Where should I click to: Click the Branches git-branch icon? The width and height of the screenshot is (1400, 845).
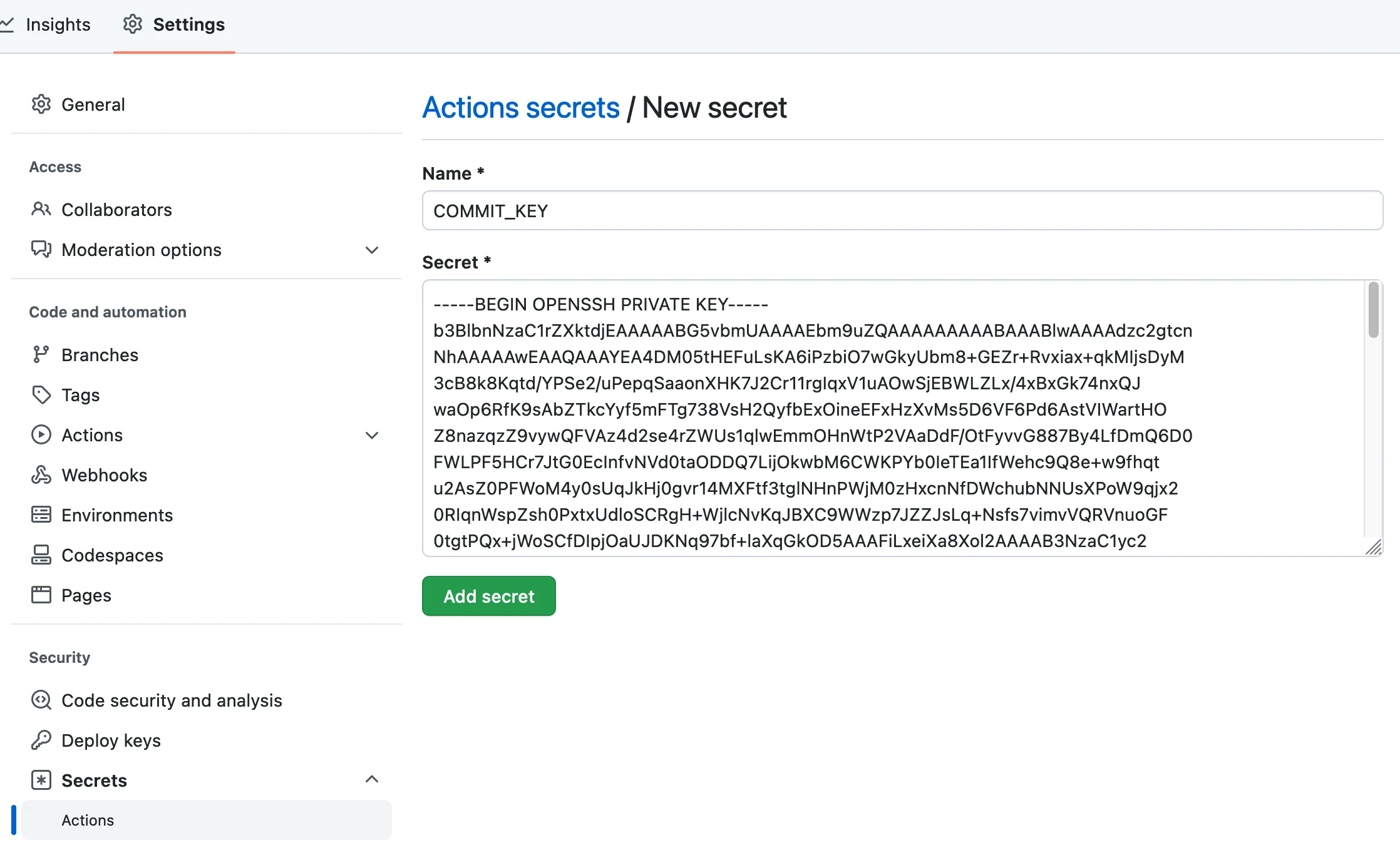click(41, 354)
